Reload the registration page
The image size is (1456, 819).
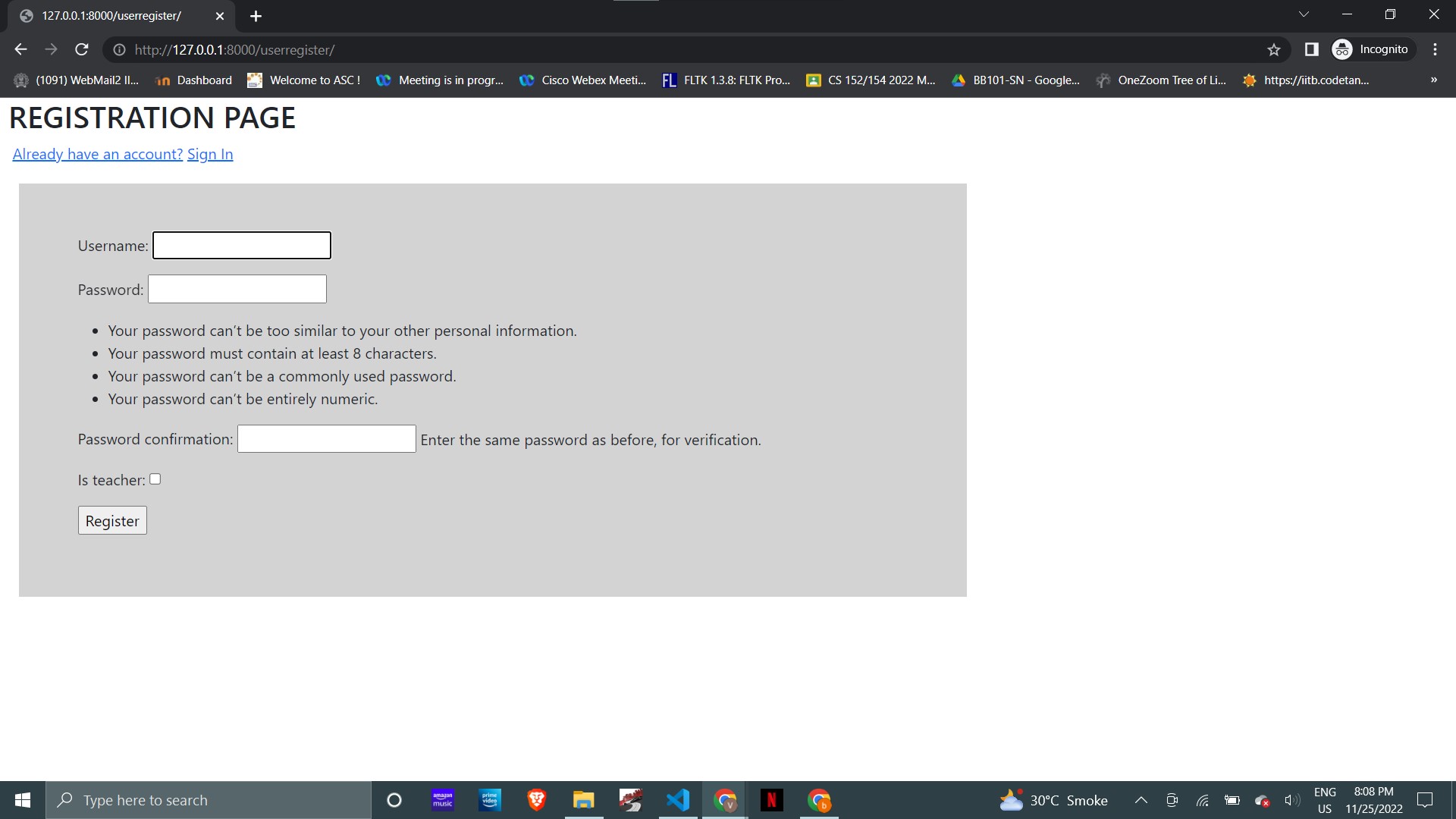tap(81, 49)
